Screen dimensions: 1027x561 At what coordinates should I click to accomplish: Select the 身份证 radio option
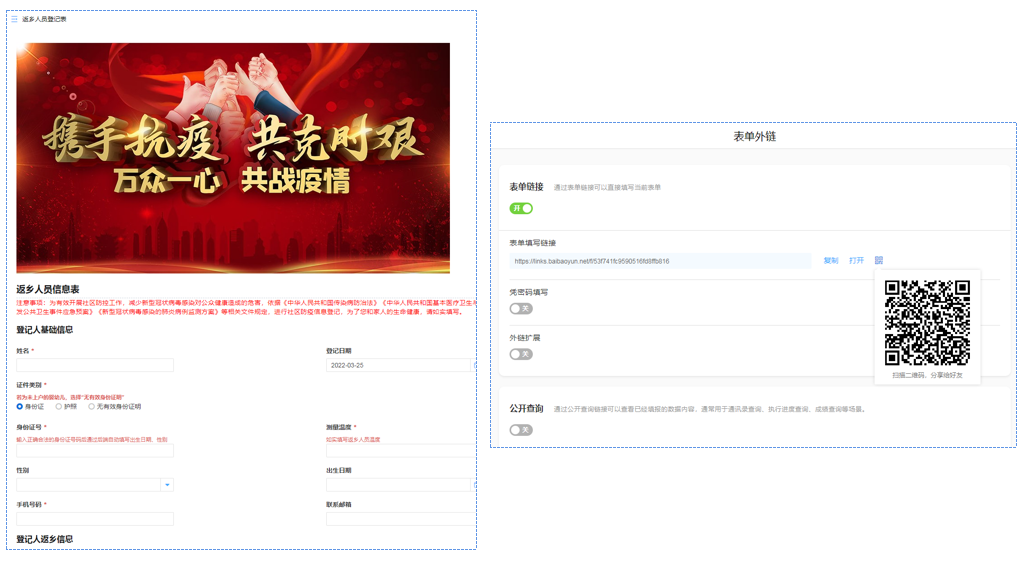(x=20, y=407)
